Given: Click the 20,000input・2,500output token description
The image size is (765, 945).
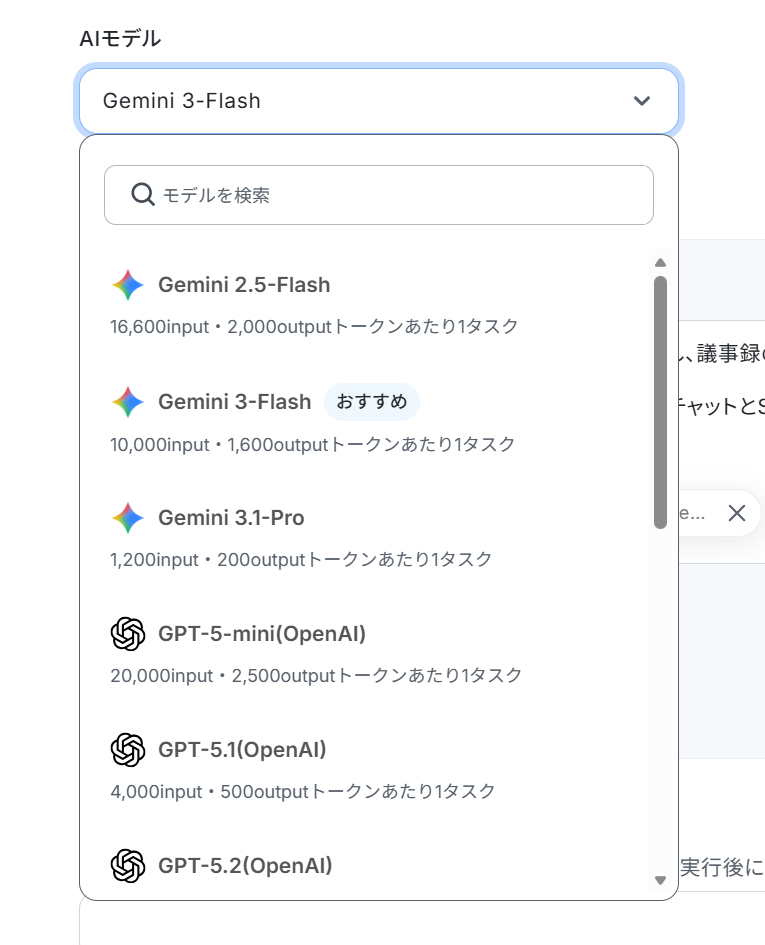Looking at the screenshot, I should click(316, 676).
